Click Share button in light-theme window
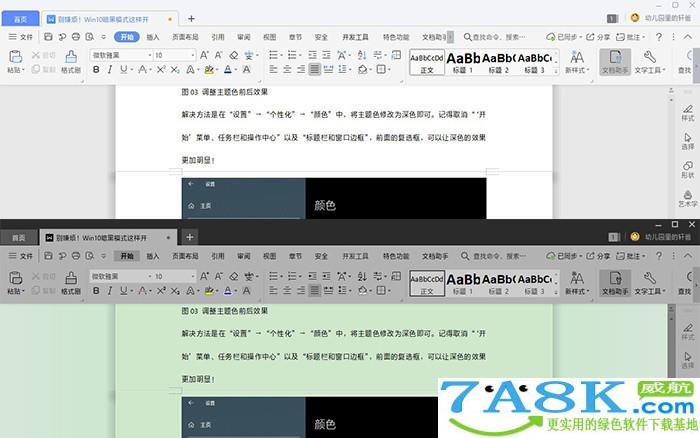This screenshot has width=700, height=438. pos(598,37)
